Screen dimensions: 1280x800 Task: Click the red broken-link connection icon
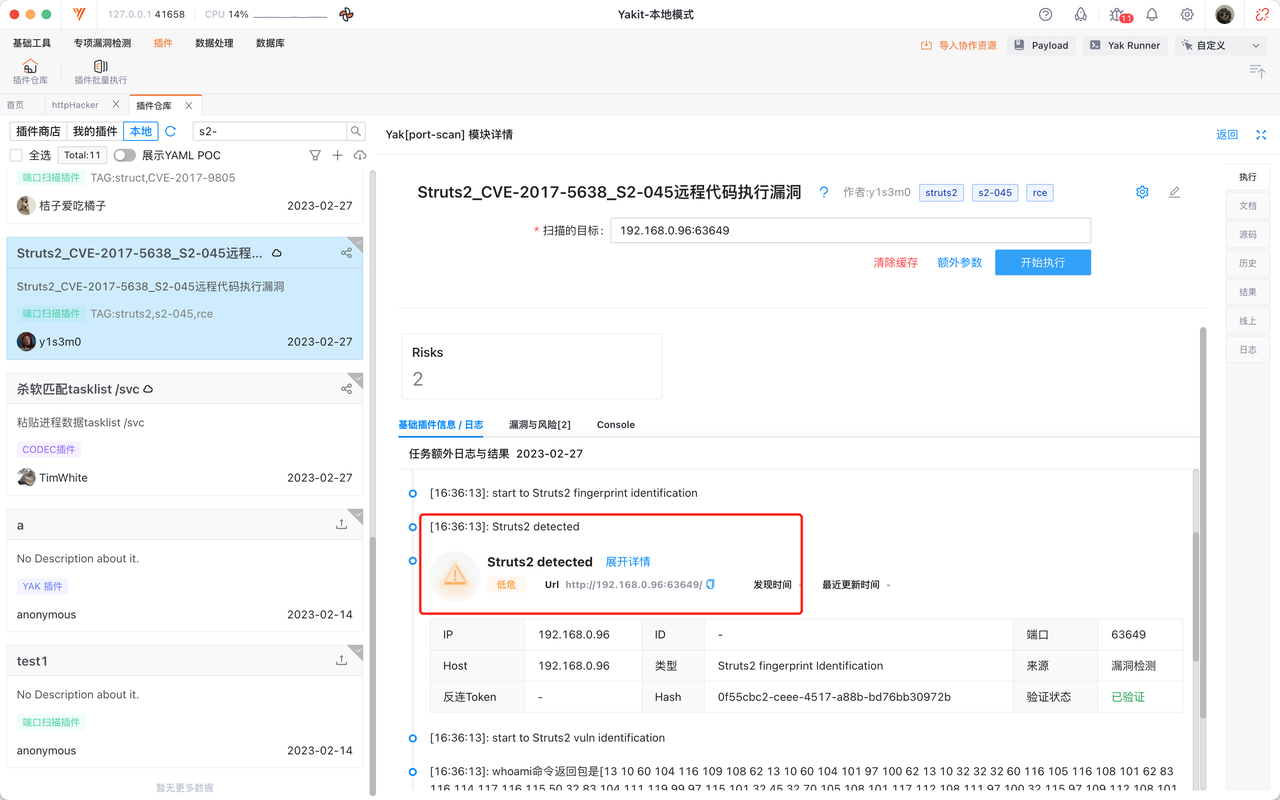(x=1262, y=15)
